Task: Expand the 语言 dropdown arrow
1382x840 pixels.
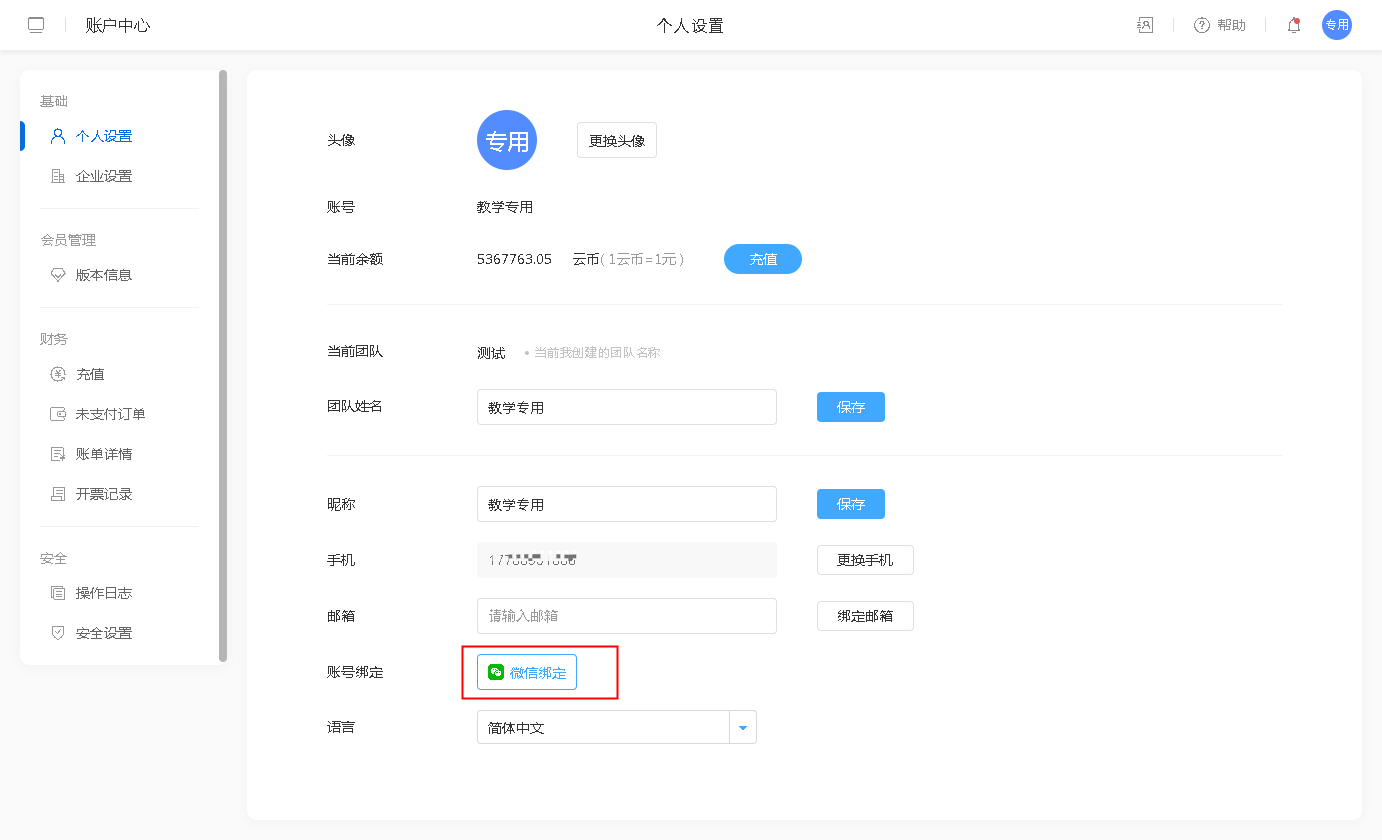Action: coord(743,728)
